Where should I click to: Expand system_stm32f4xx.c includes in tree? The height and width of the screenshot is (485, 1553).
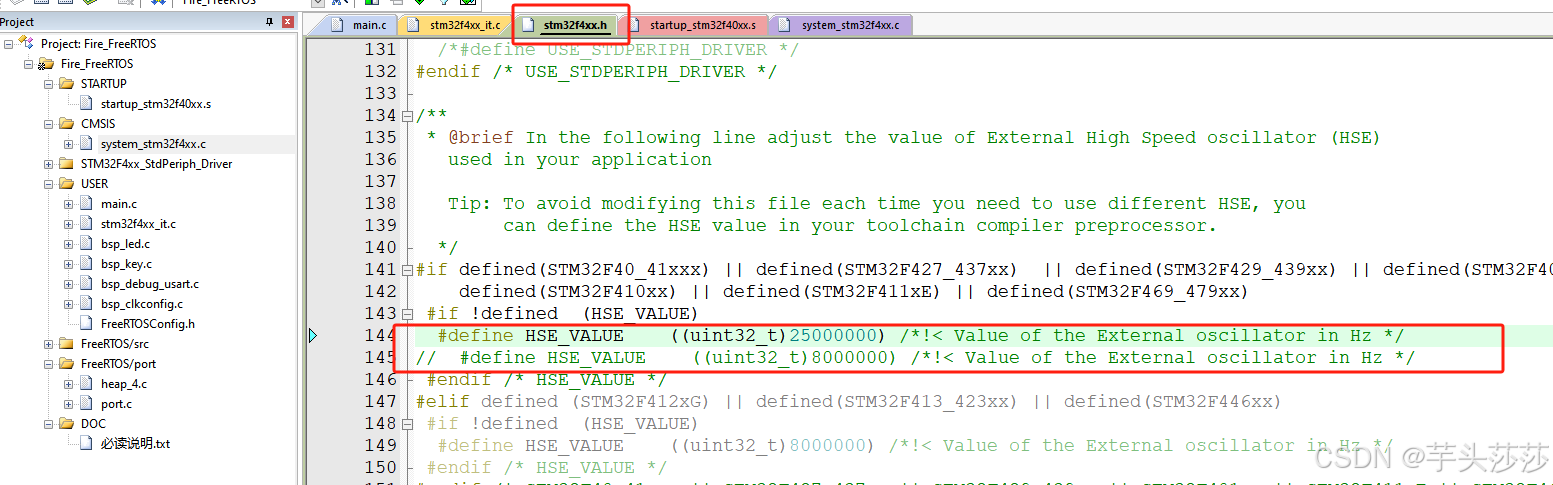(x=69, y=144)
